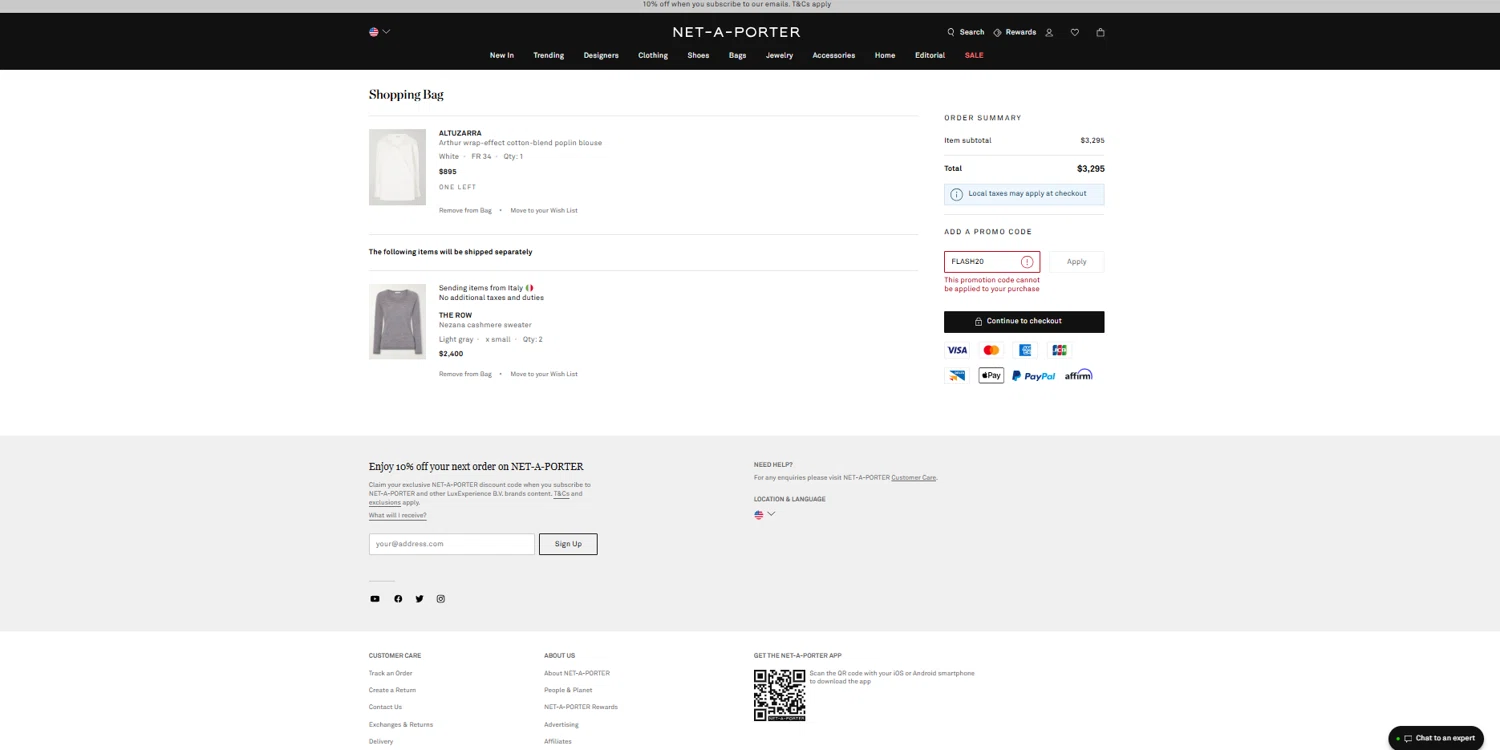Open the Bags menu
The image size is (1500, 750).
[x=737, y=55]
